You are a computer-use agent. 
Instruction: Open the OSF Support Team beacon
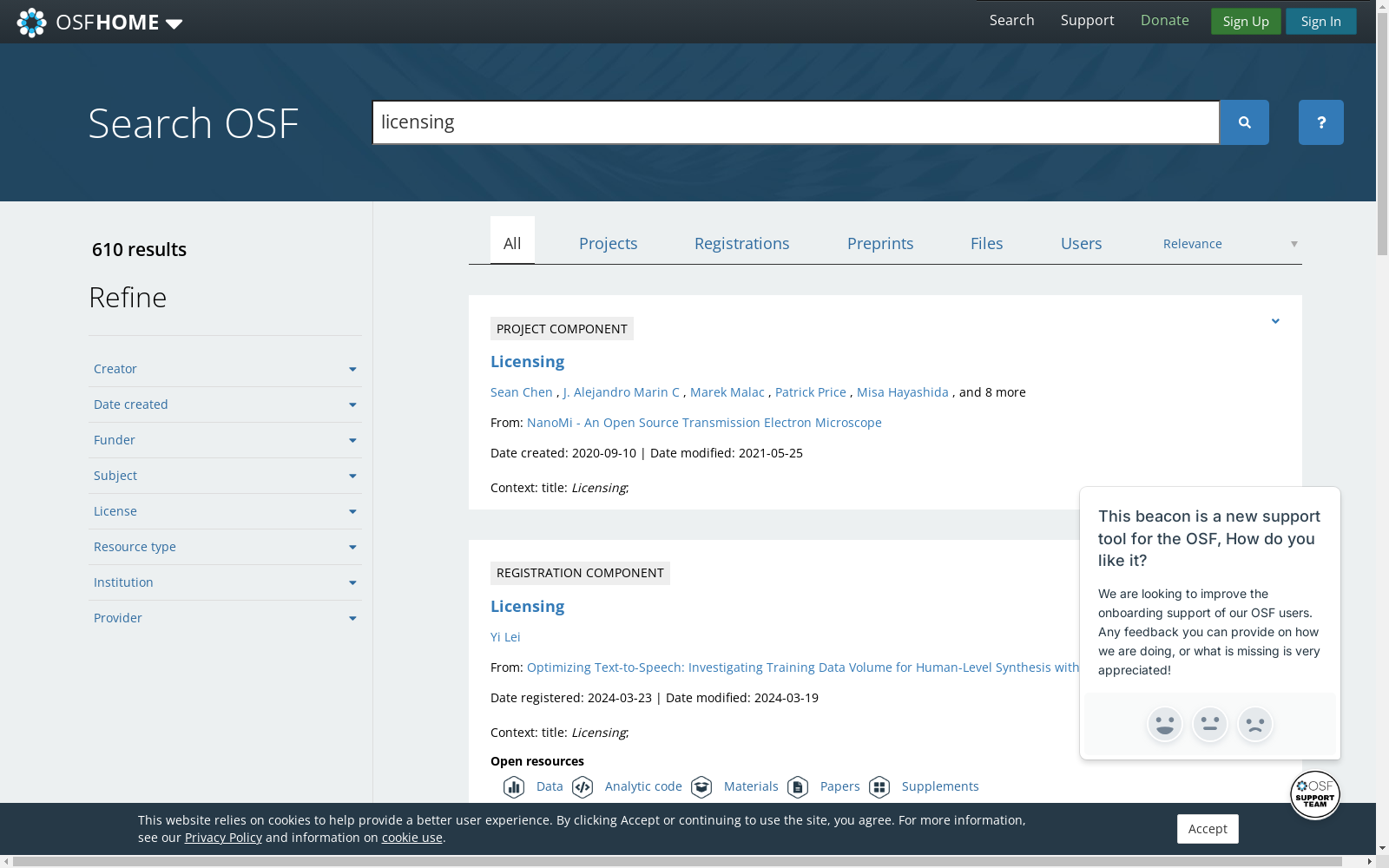(1315, 794)
